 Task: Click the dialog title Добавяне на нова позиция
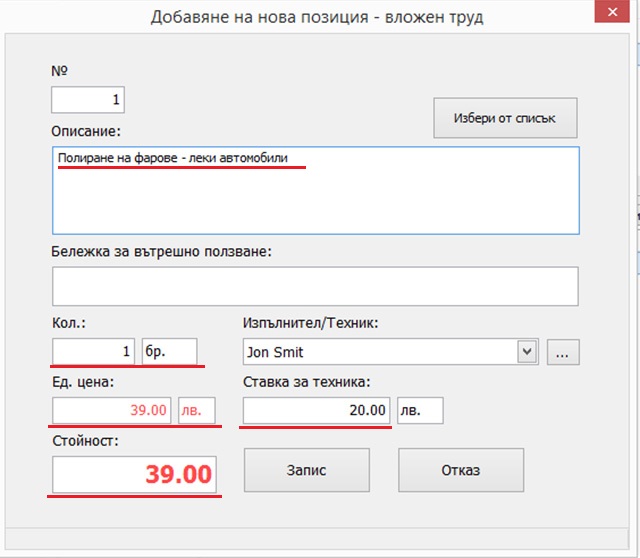tap(260, 17)
